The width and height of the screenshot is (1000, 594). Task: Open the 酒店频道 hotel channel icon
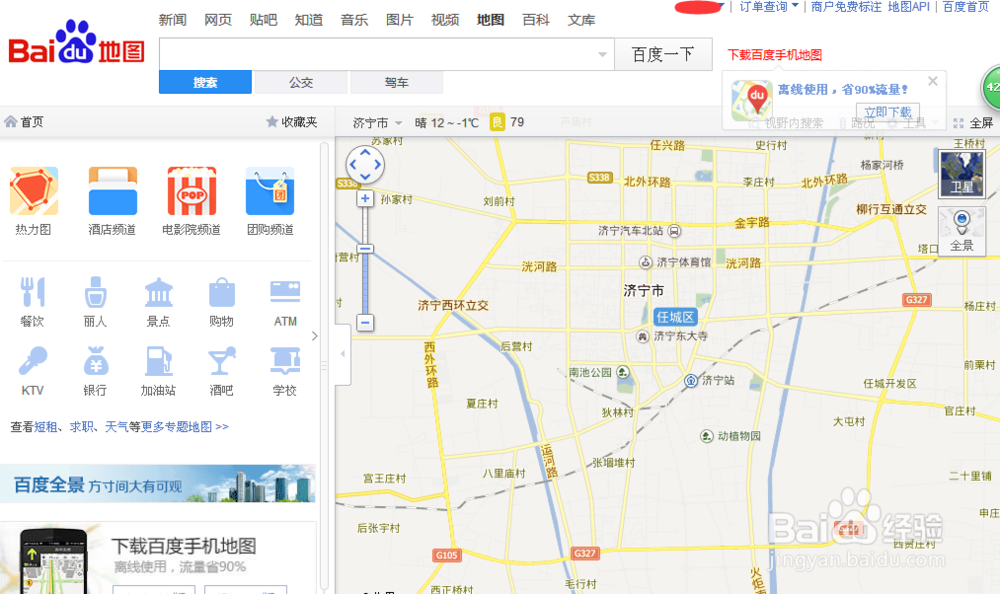click(113, 191)
